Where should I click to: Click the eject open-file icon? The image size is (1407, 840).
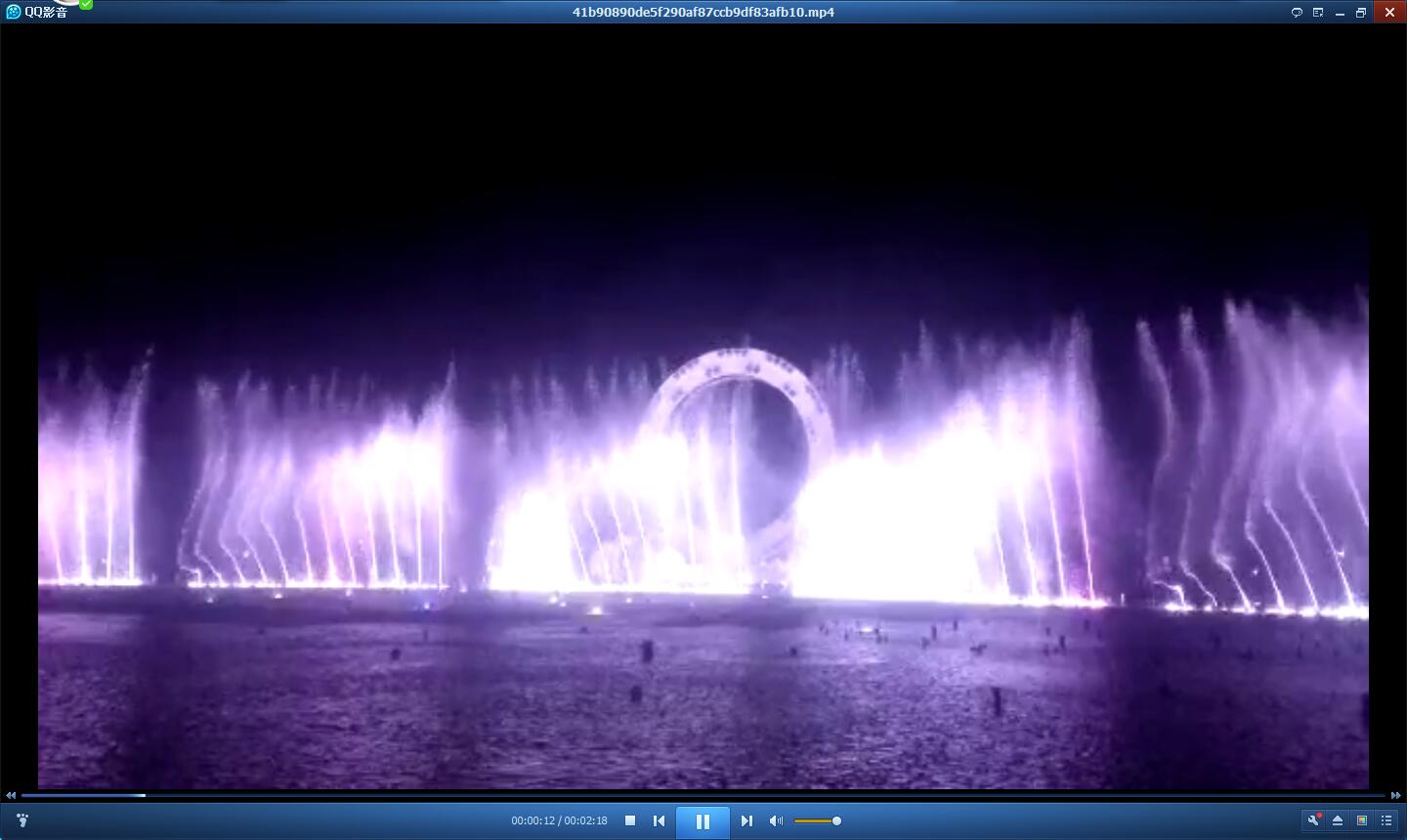point(1338,820)
